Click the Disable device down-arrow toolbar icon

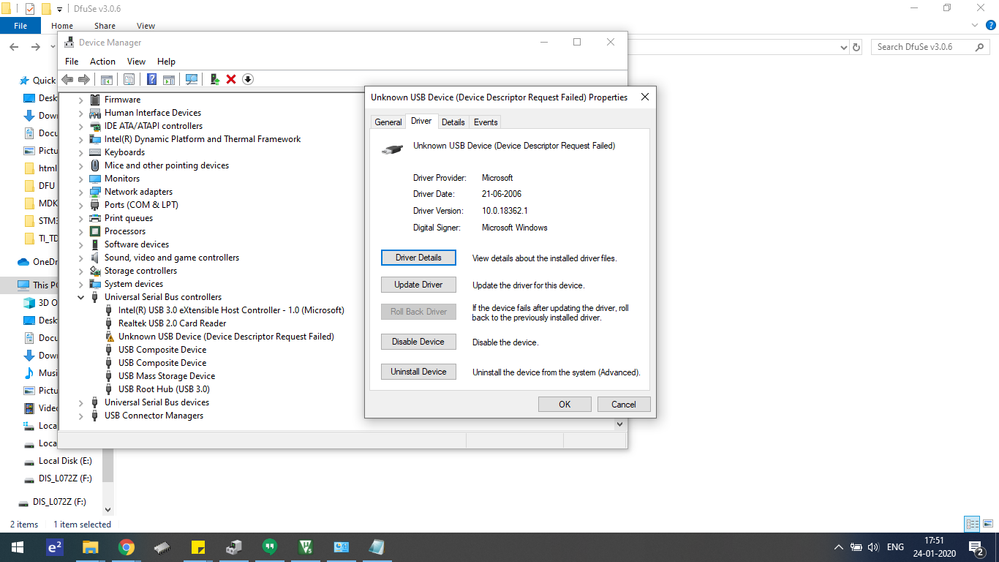[x=248, y=80]
